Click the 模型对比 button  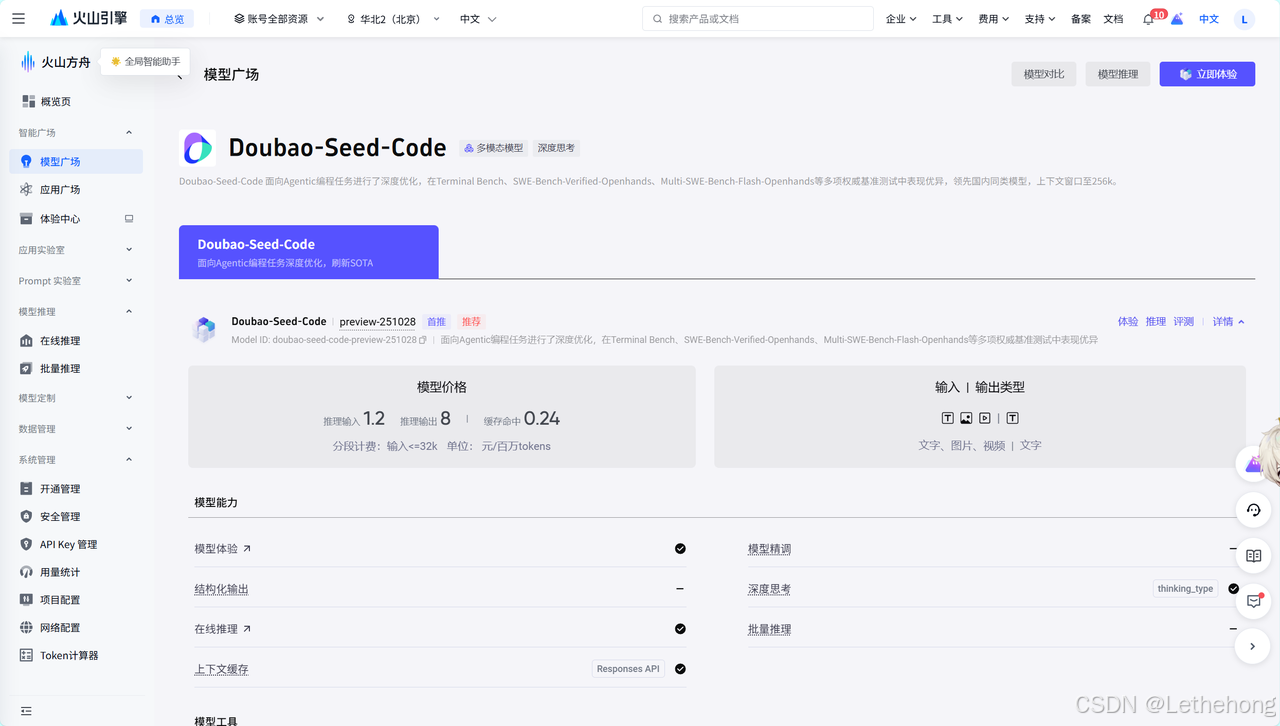point(1044,74)
